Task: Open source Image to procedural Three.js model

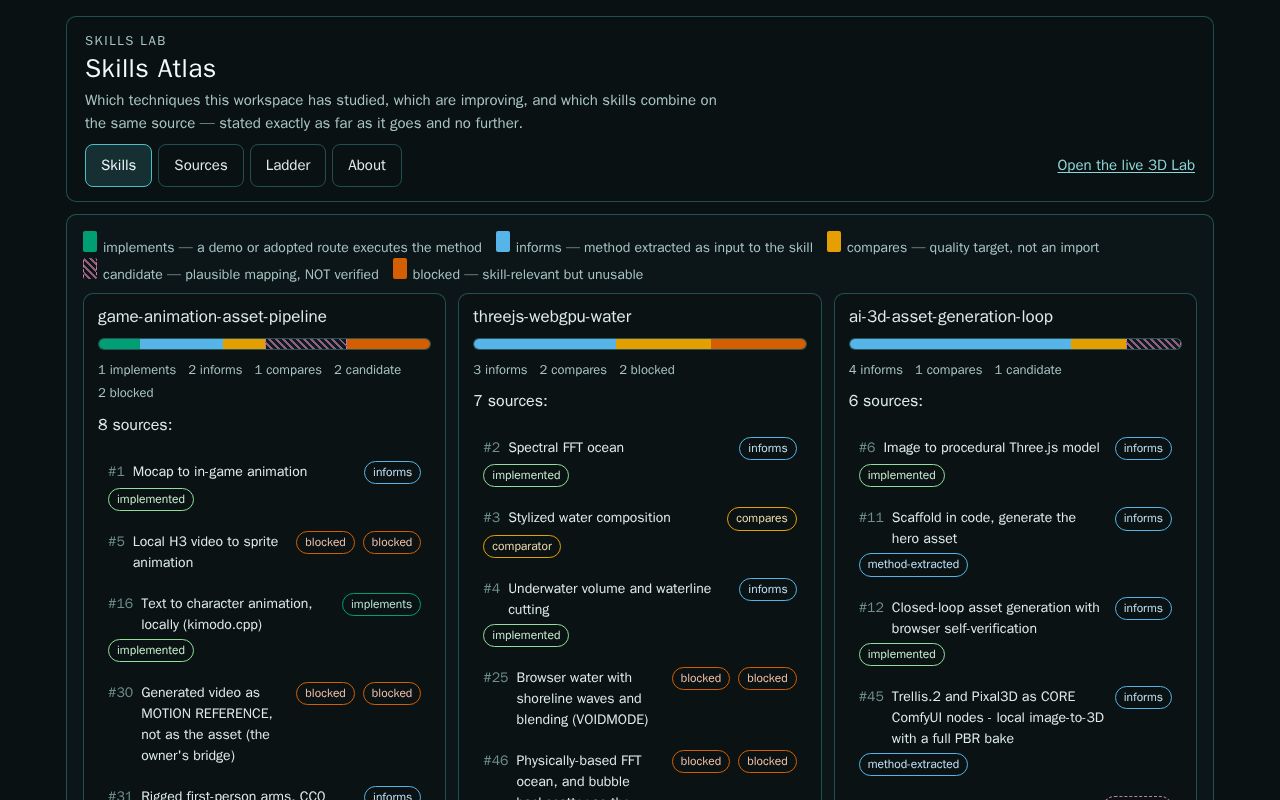Action: click(x=992, y=447)
